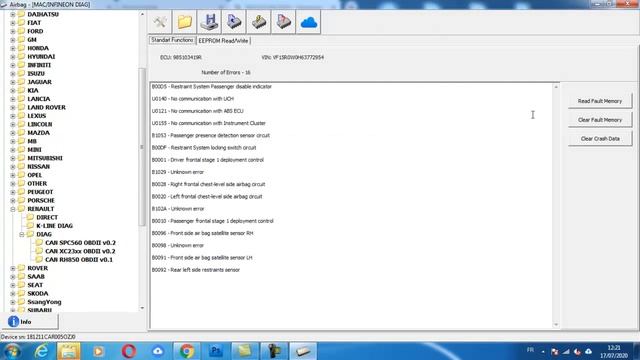Switch to EEPROM Read/Write tab
This screenshot has width=640, height=360.
[223, 41]
